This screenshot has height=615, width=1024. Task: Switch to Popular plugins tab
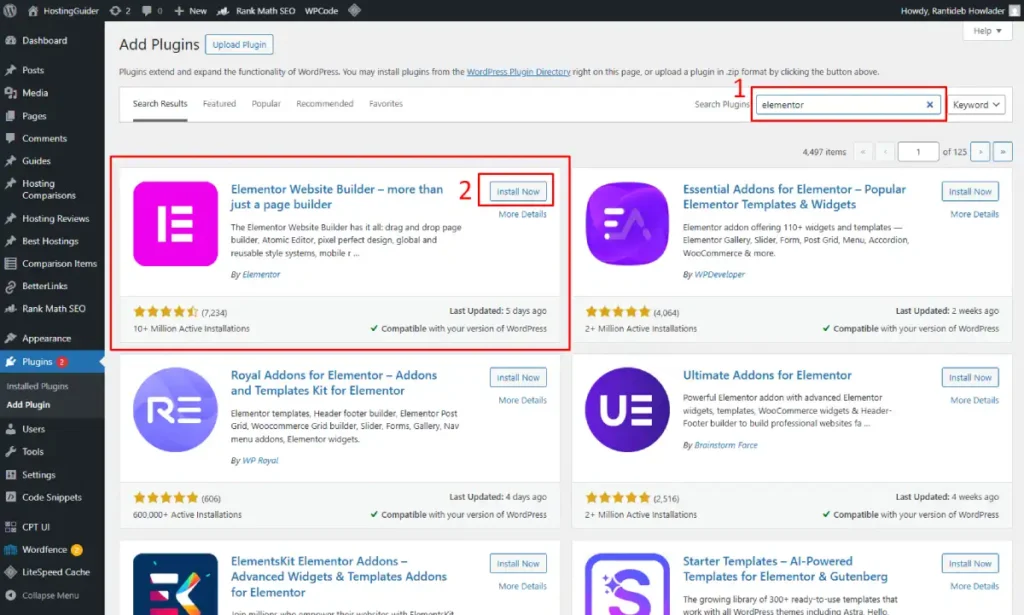266,104
